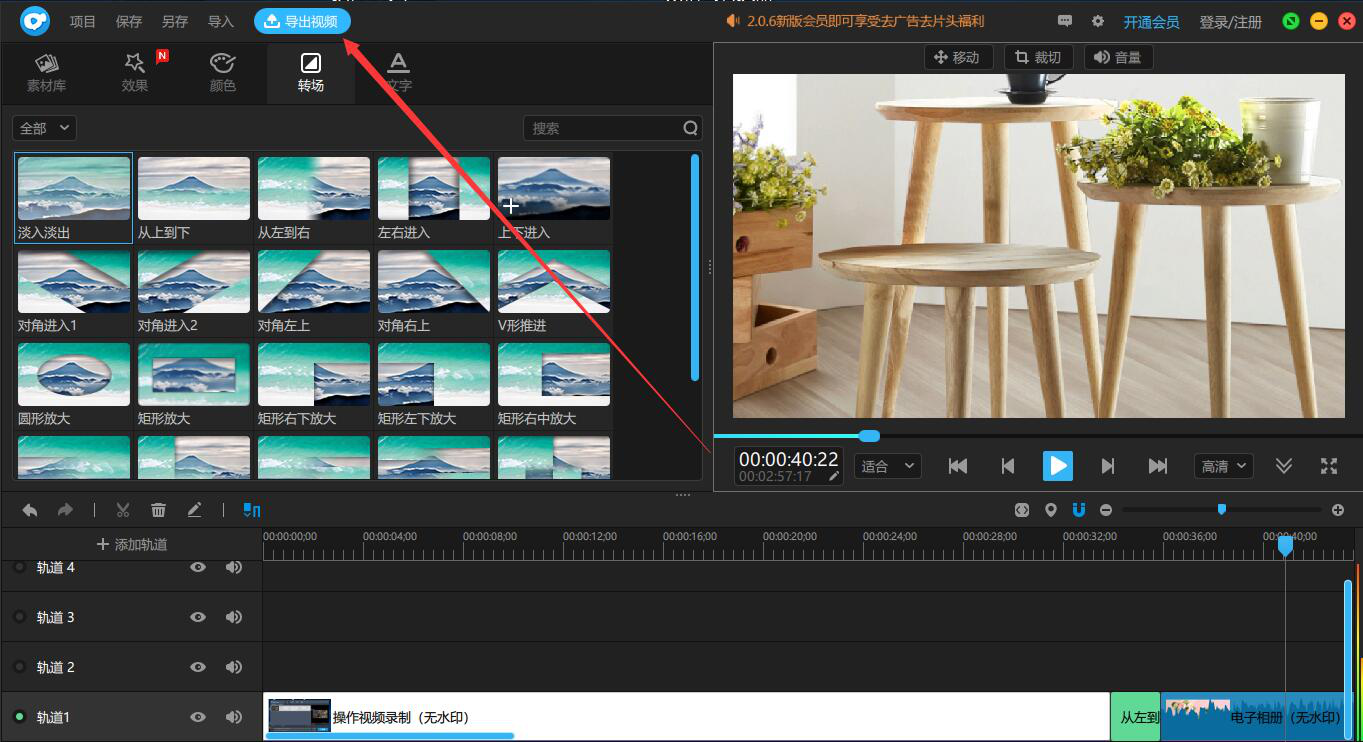Viewport: 1363px width, 742px height.
Task: Step back to the previous frame
Action: click(1008, 466)
